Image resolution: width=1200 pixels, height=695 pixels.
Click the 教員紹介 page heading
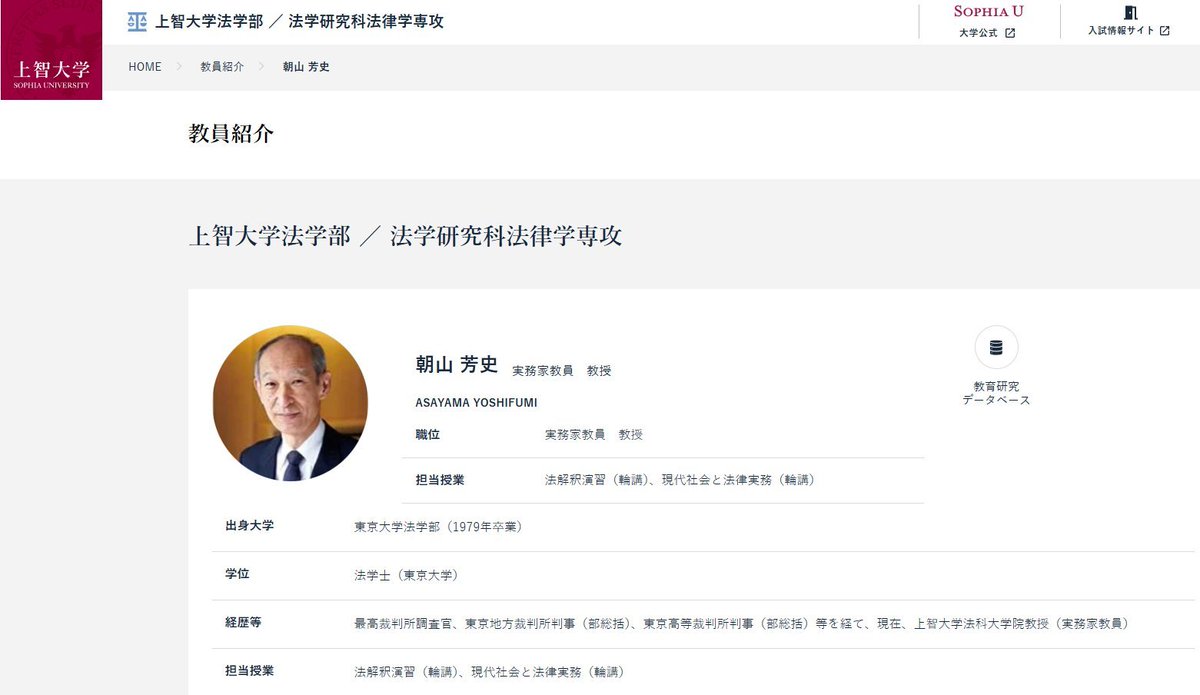[231, 134]
